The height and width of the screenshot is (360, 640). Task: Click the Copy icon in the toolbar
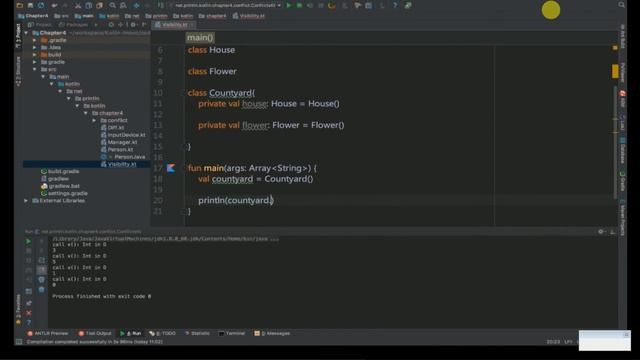(88, 5)
